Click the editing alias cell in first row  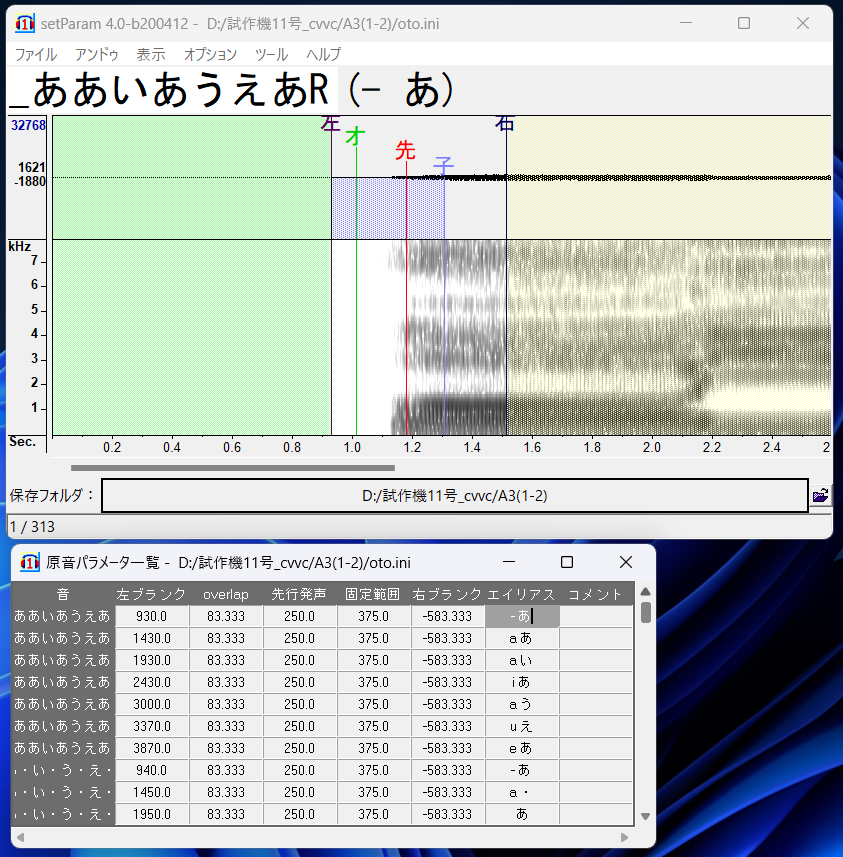point(522,616)
